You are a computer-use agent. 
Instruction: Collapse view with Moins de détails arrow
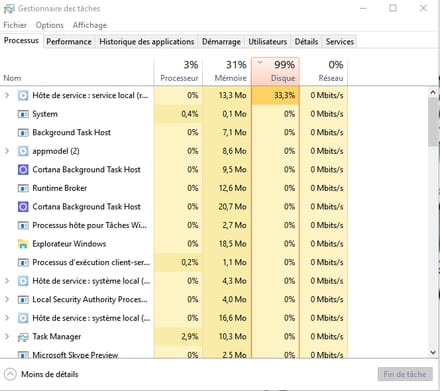[x=10, y=374]
